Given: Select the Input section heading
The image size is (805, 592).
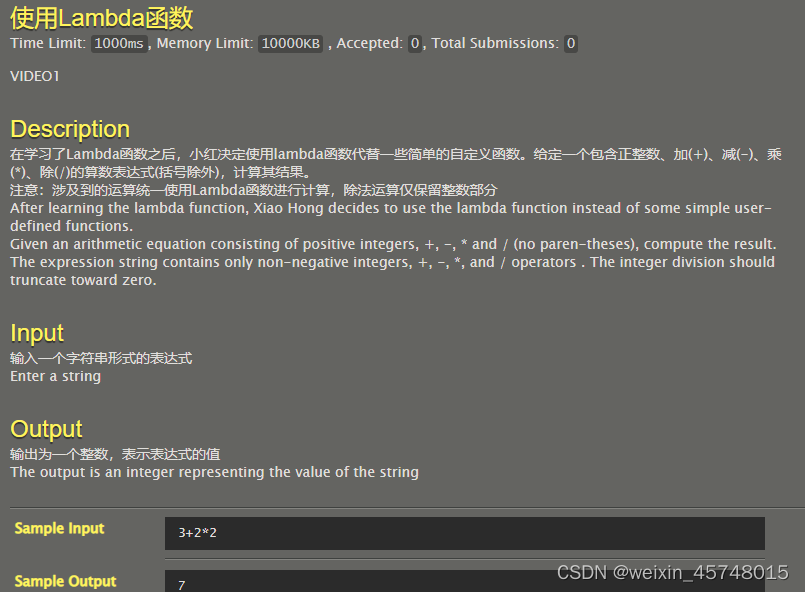Looking at the screenshot, I should [x=36, y=333].
